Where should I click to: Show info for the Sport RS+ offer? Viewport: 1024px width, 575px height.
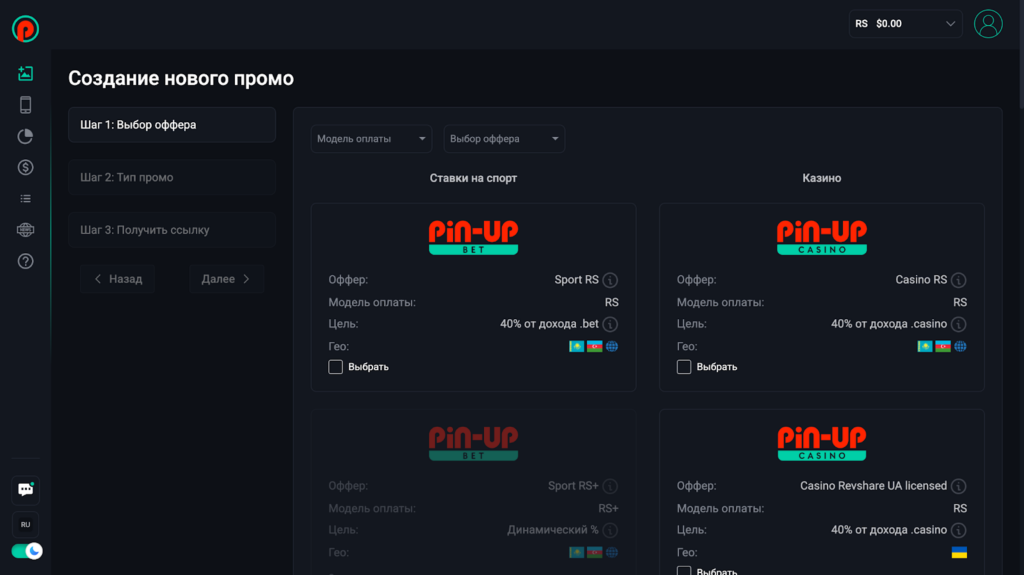coord(610,486)
